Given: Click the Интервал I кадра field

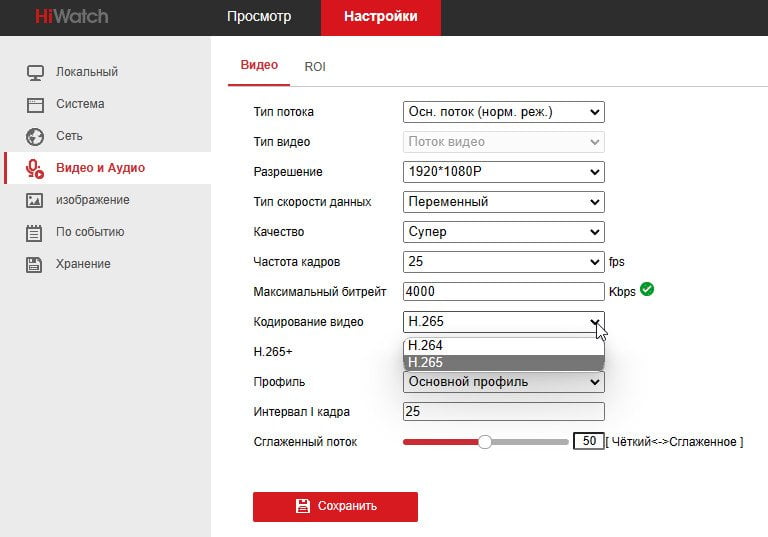Looking at the screenshot, I should tap(504, 412).
